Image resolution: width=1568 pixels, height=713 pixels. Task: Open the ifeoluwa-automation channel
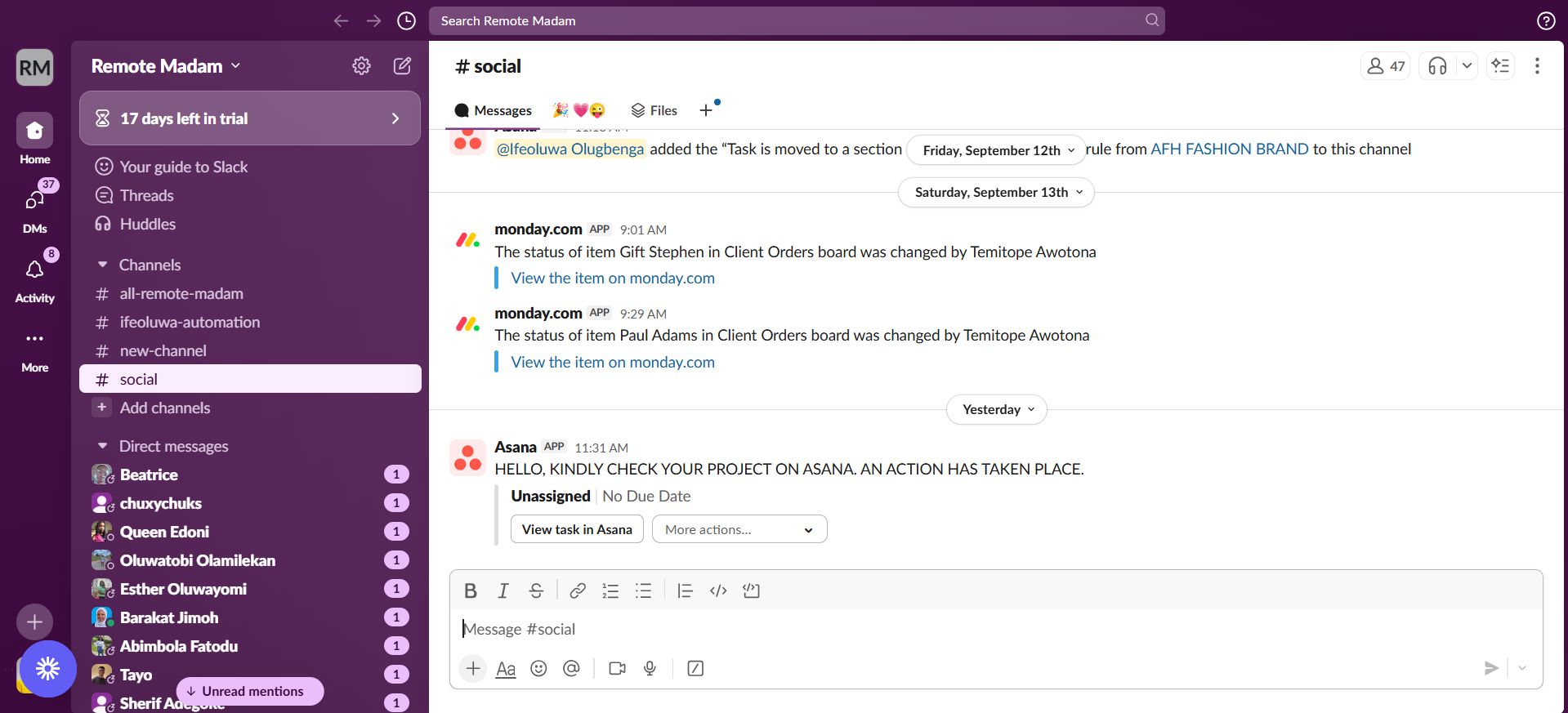pos(250,322)
